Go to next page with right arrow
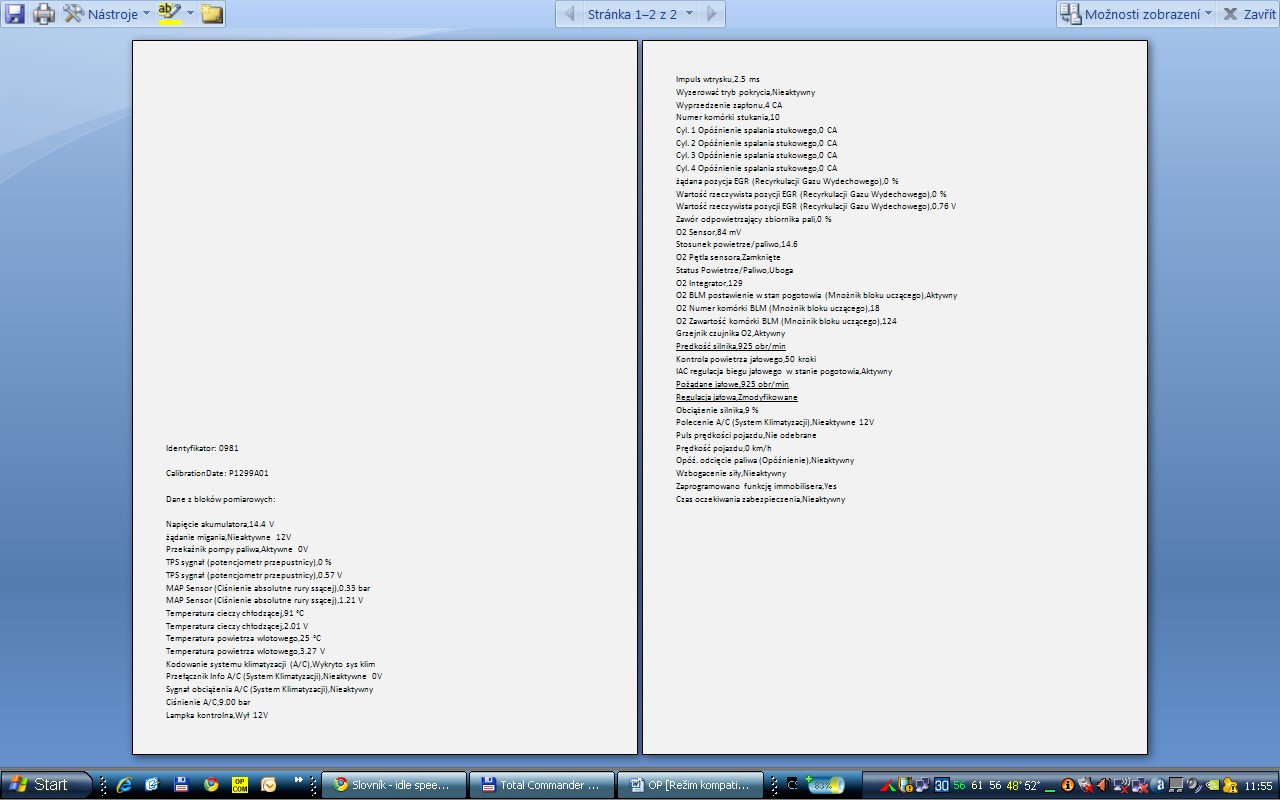Screen dimensions: 1280x800 coord(712,14)
